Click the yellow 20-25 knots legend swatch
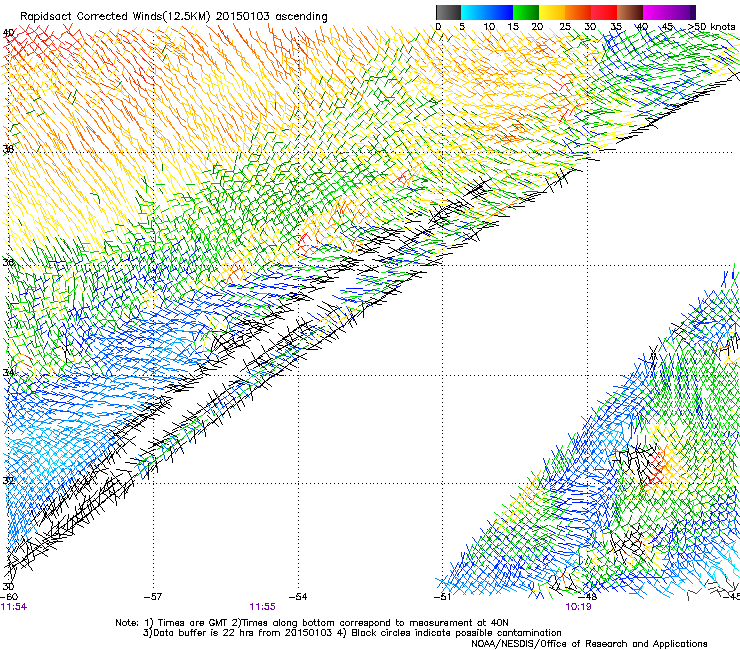The width and height of the screenshot is (740, 650). click(x=552, y=12)
